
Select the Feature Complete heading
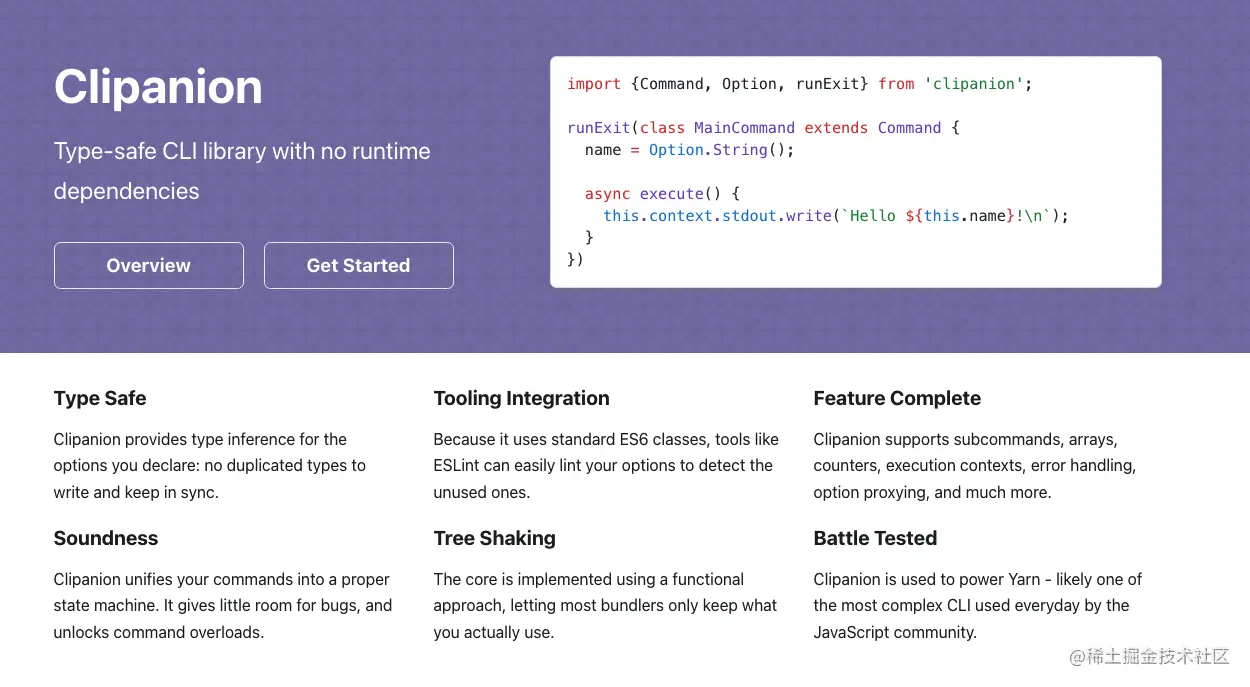[x=897, y=398]
